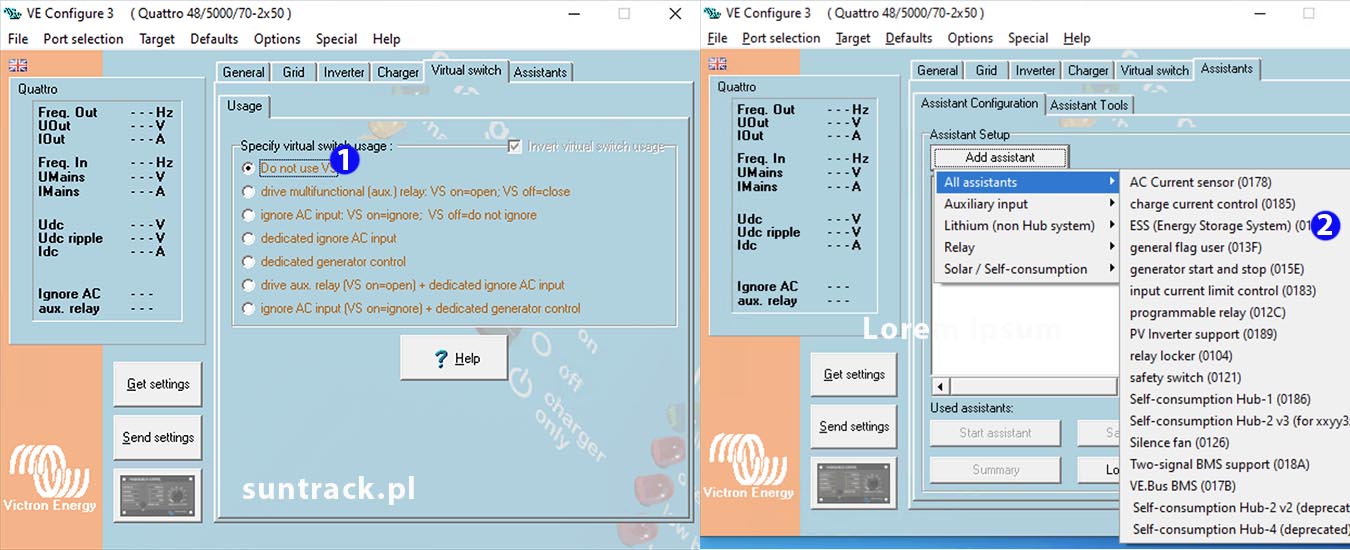The width and height of the screenshot is (1350, 550).
Task: Open the File menu in left window
Action: [18, 39]
